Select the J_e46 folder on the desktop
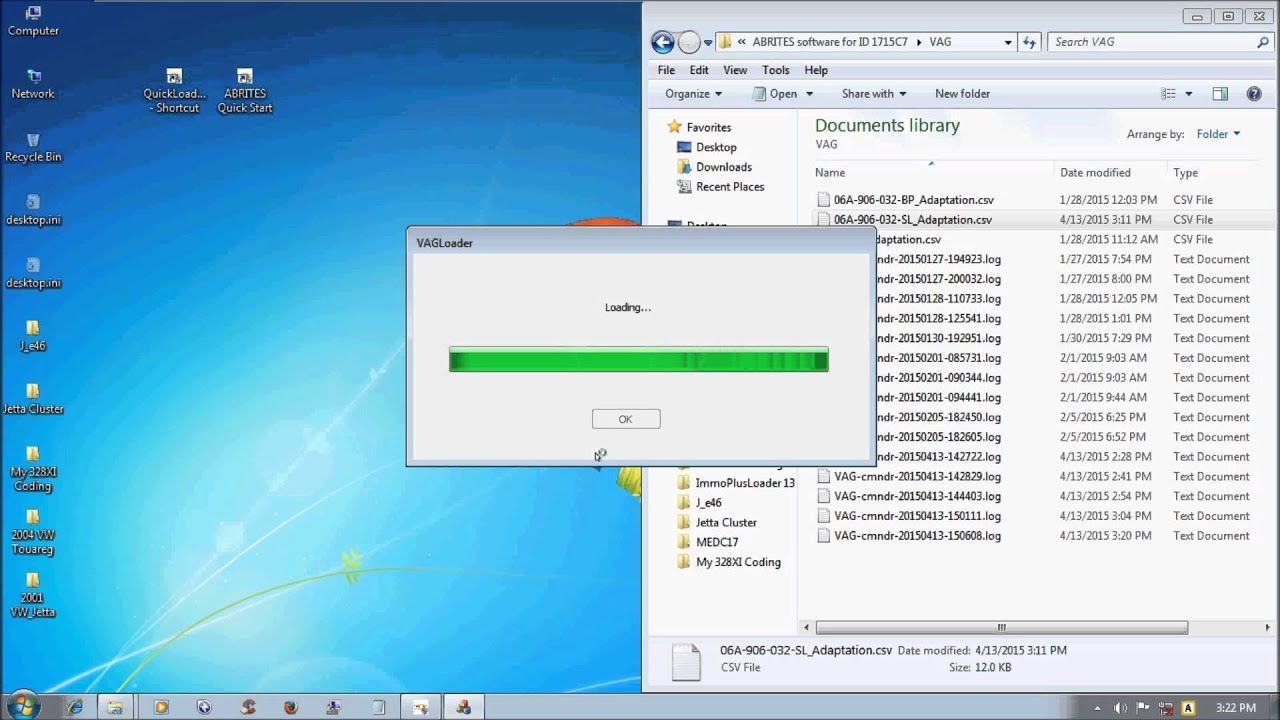 pyautogui.click(x=33, y=336)
